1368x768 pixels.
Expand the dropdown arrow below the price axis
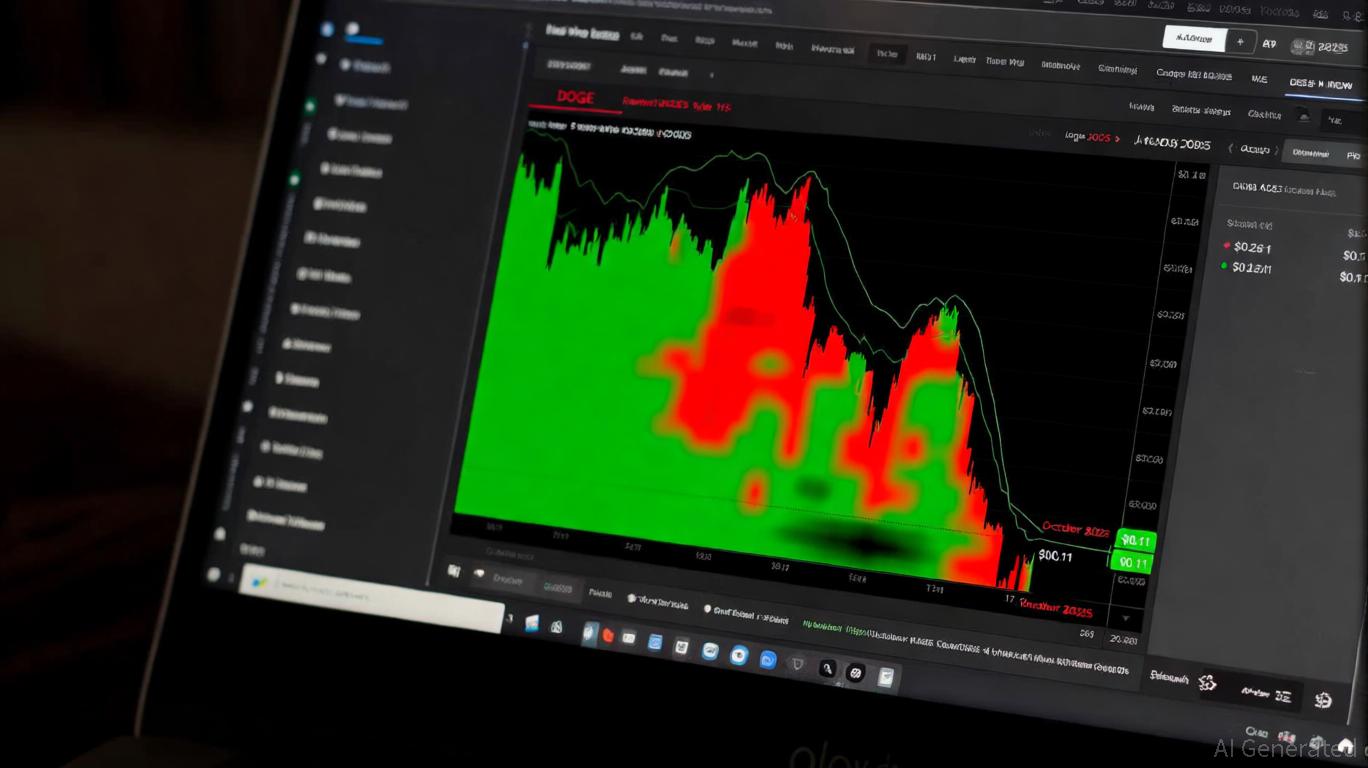coord(1127,617)
